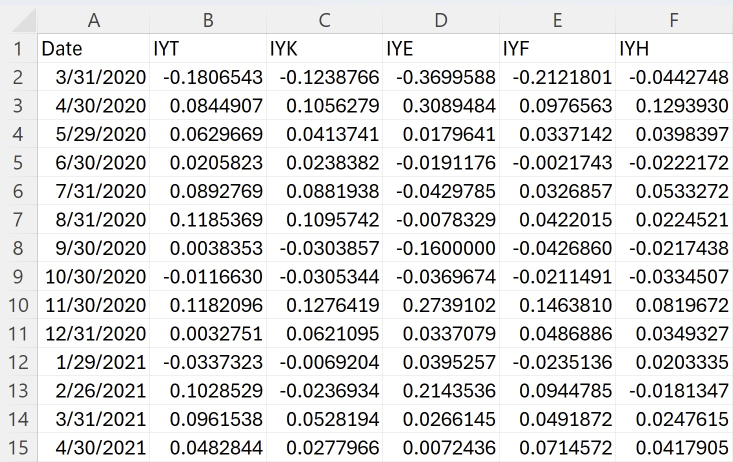Click the IYF header cell
Image resolution: width=733 pixels, height=462 pixels.
pyautogui.click(x=557, y=48)
